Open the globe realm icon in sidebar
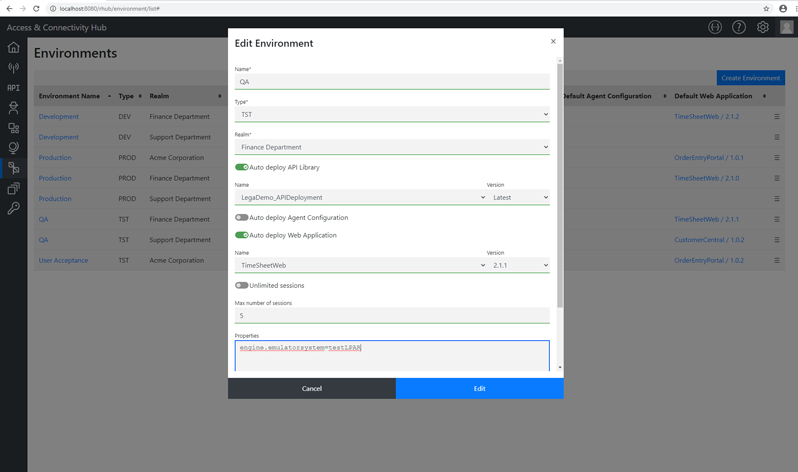Screen dimensions: 798x472 (14, 148)
